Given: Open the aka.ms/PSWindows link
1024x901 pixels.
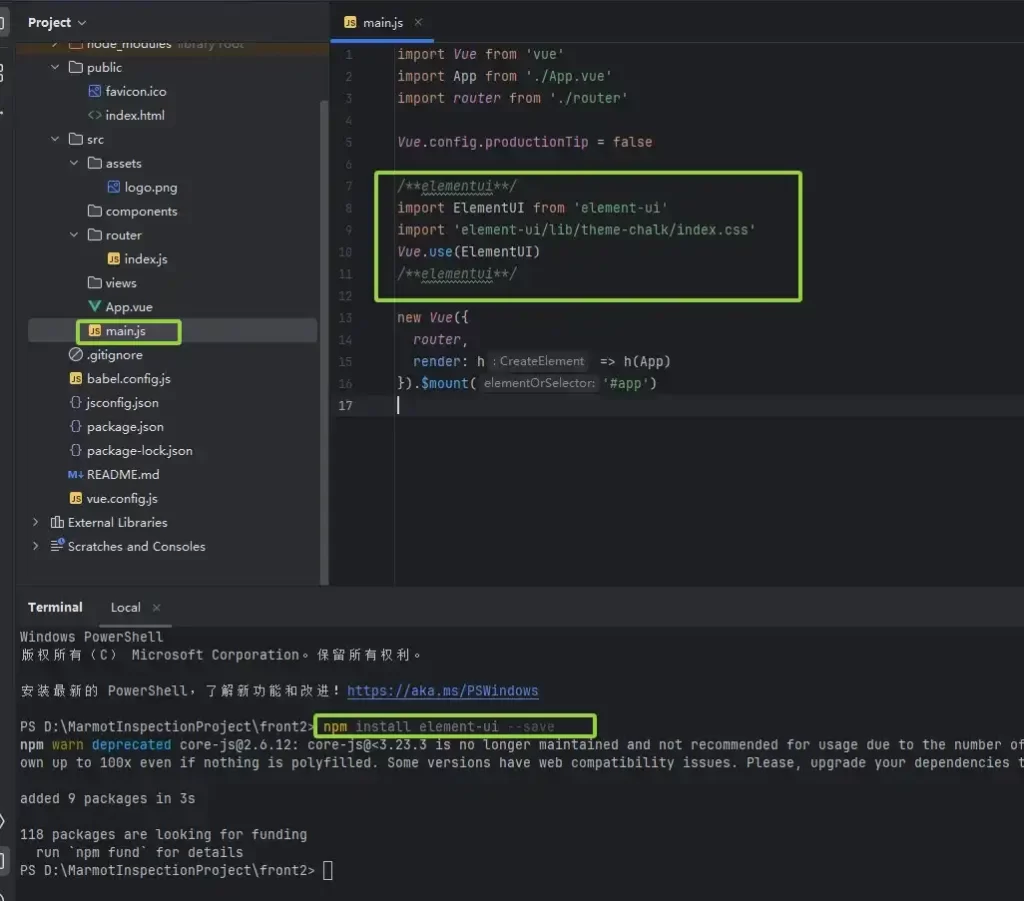Looking at the screenshot, I should click(x=442, y=691).
